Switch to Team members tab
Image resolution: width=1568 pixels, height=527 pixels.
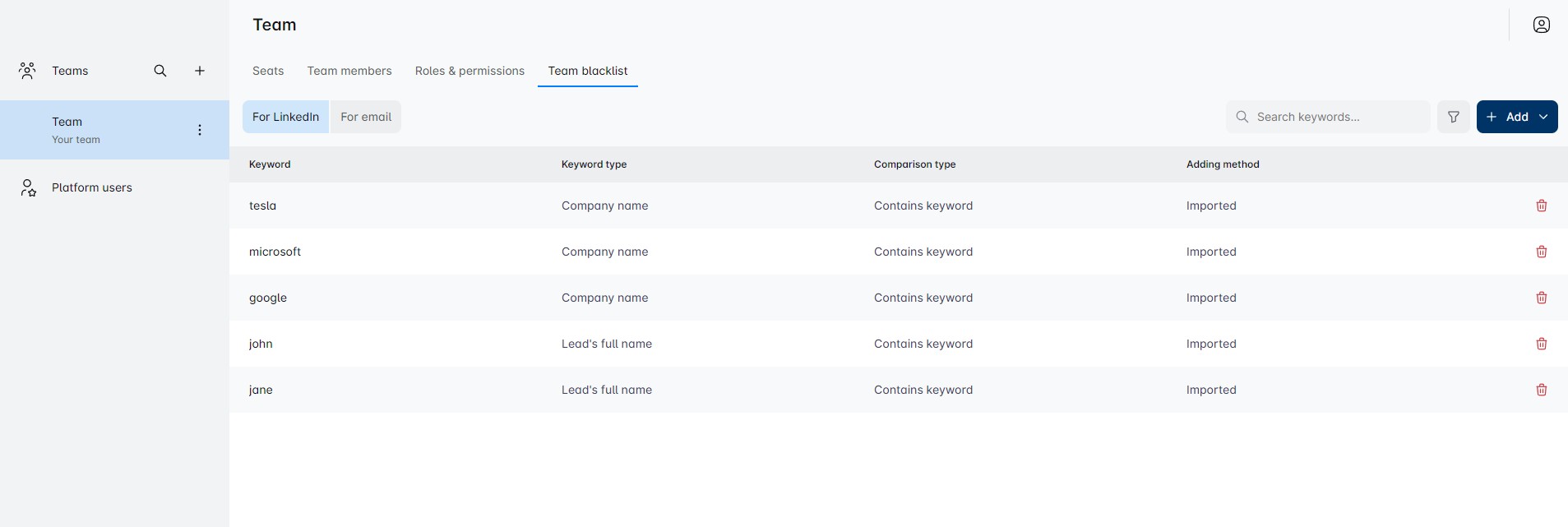click(x=349, y=71)
